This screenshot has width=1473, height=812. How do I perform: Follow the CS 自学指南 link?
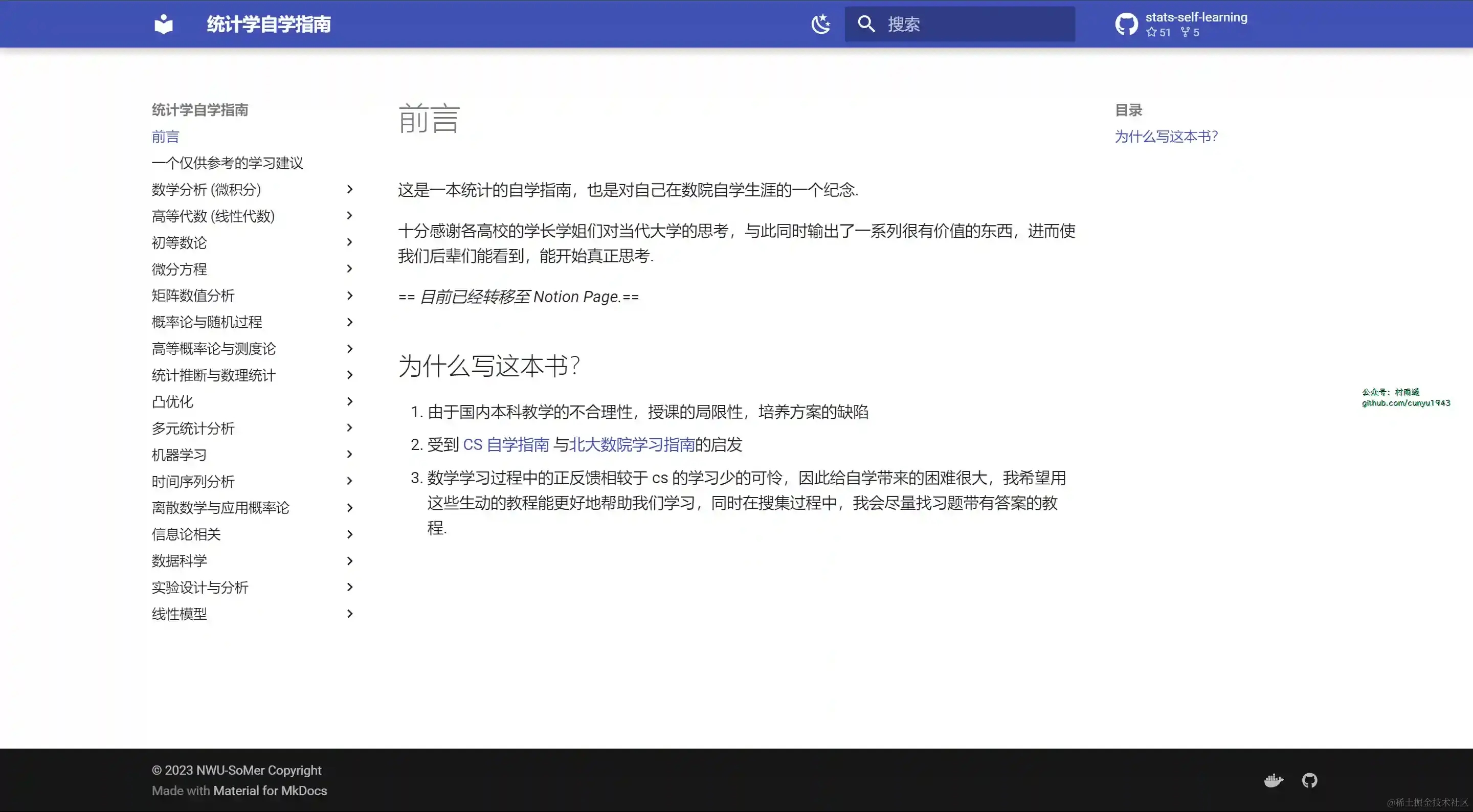(x=505, y=444)
